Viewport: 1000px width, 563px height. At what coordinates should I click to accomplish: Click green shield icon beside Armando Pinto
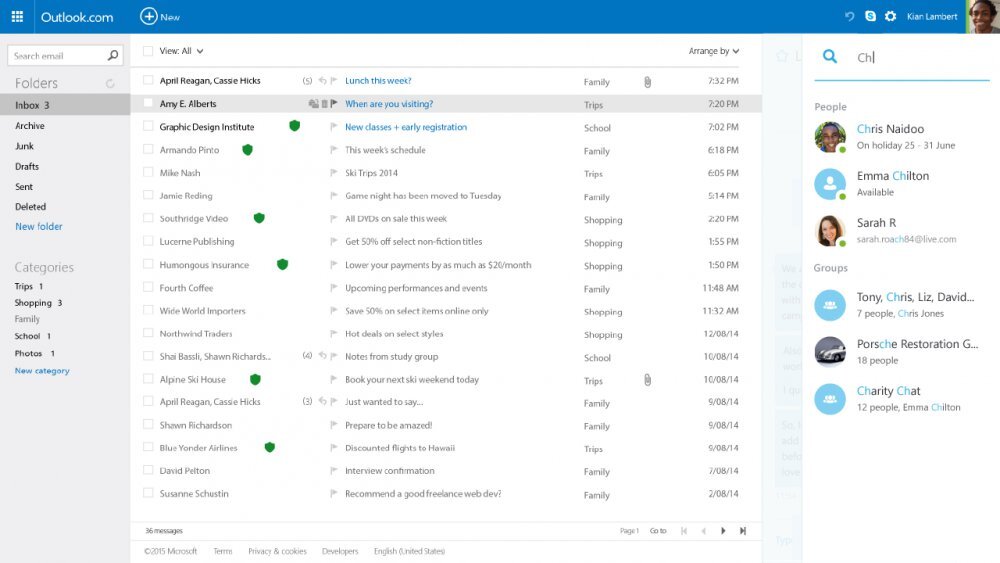(247, 150)
